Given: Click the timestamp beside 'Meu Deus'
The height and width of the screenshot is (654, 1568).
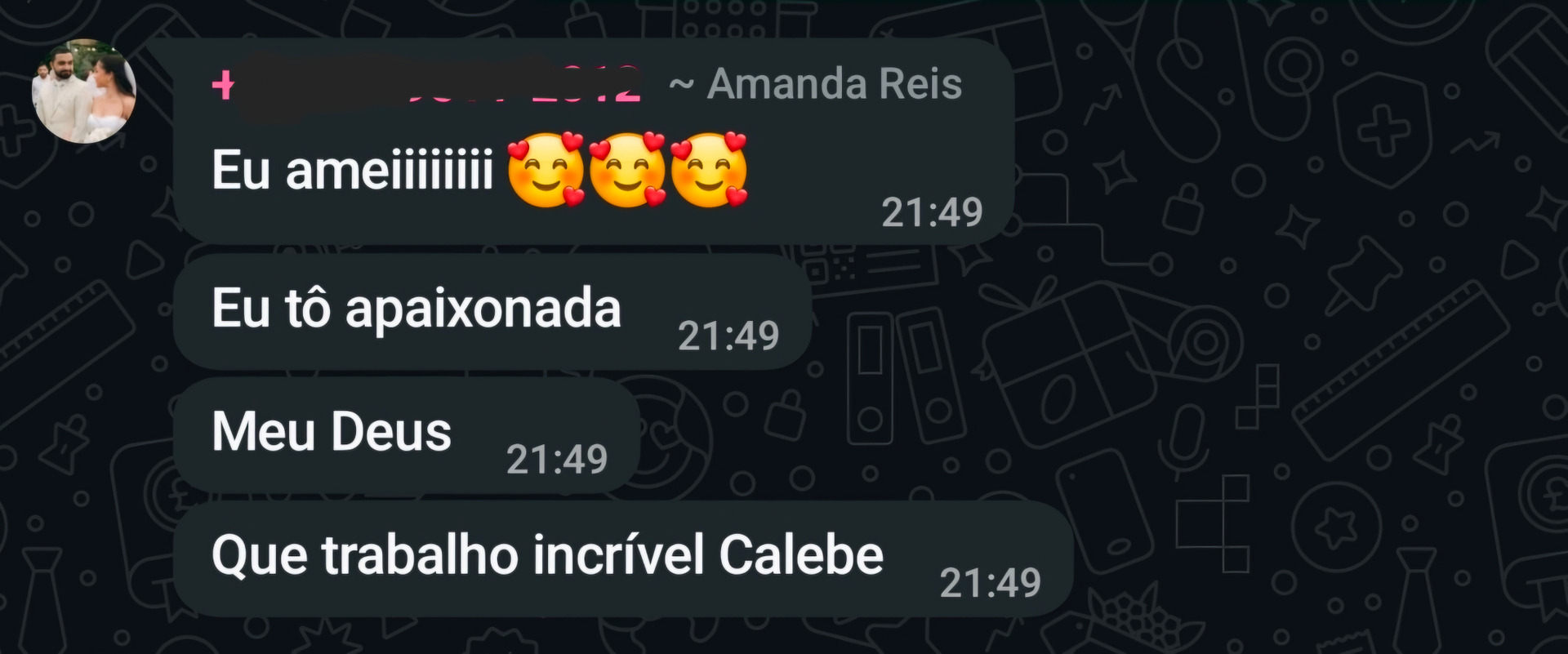Looking at the screenshot, I should pos(557,460).
